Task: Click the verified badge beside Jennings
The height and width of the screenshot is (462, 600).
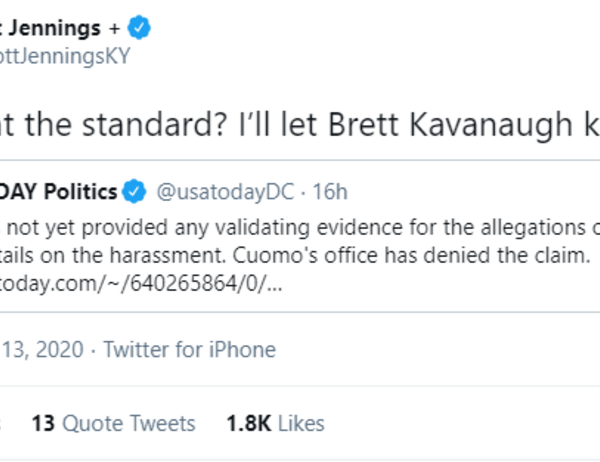Action: click(139, 27)
